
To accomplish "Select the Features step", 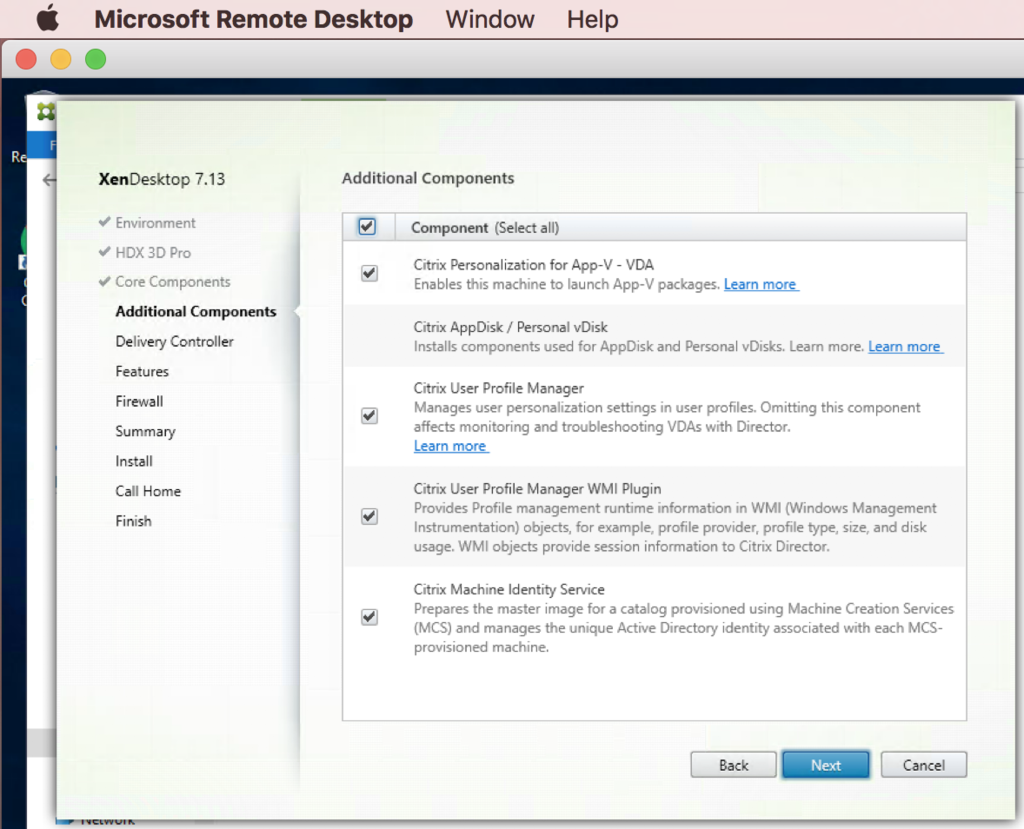I will tap(142, 372).
